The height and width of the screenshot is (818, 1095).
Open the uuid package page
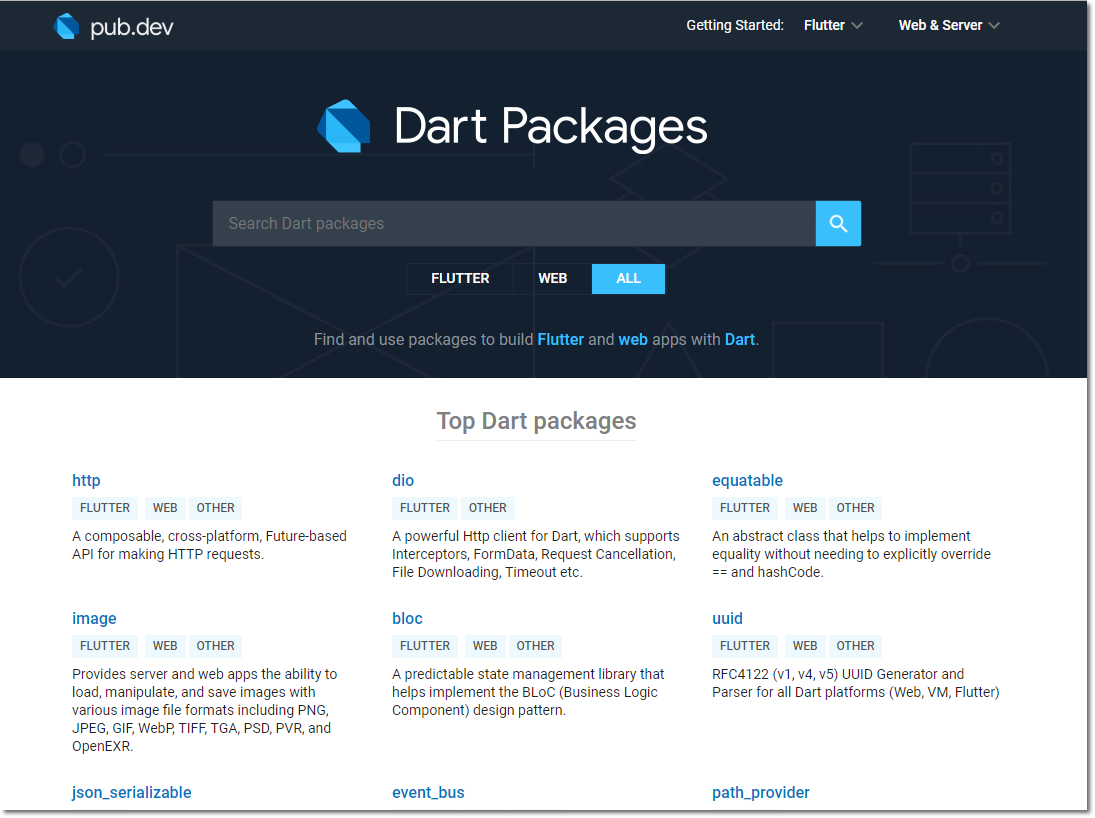(x=727, y=619)
